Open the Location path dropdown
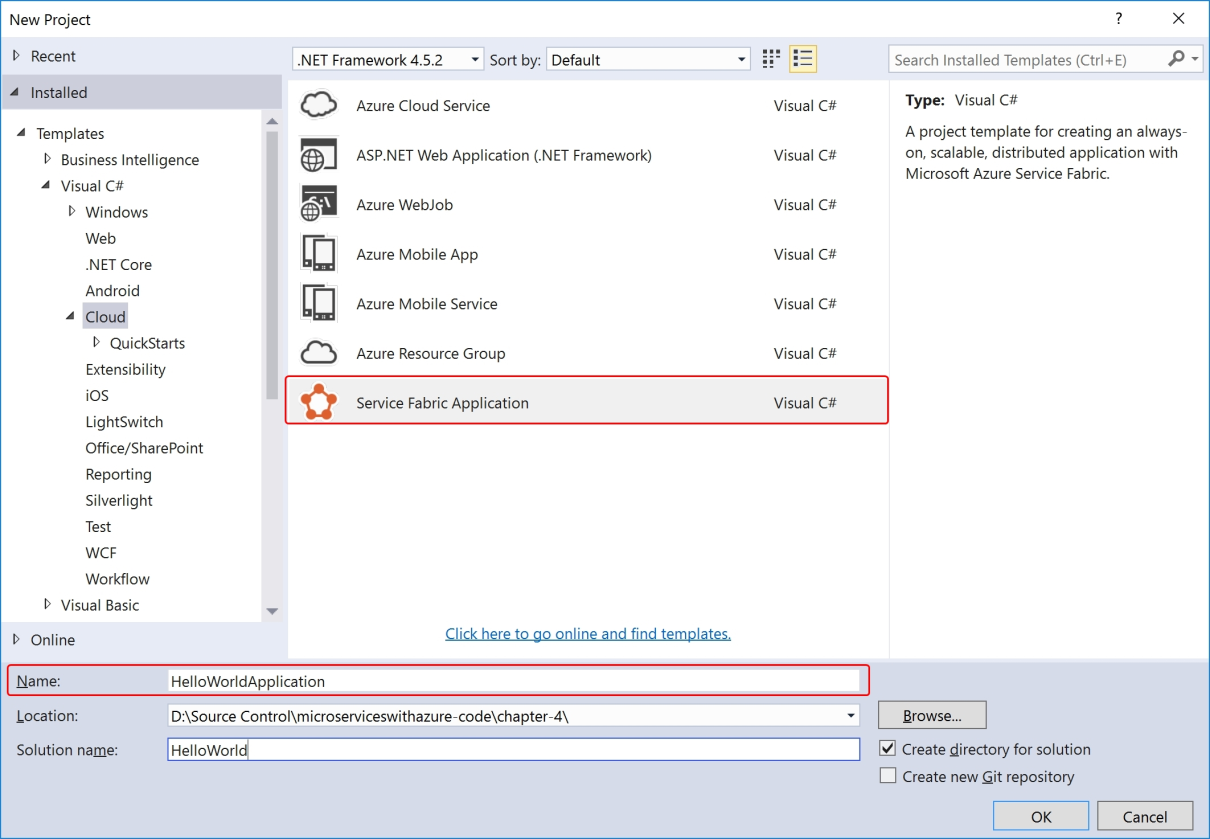 (x=851, y=715)
